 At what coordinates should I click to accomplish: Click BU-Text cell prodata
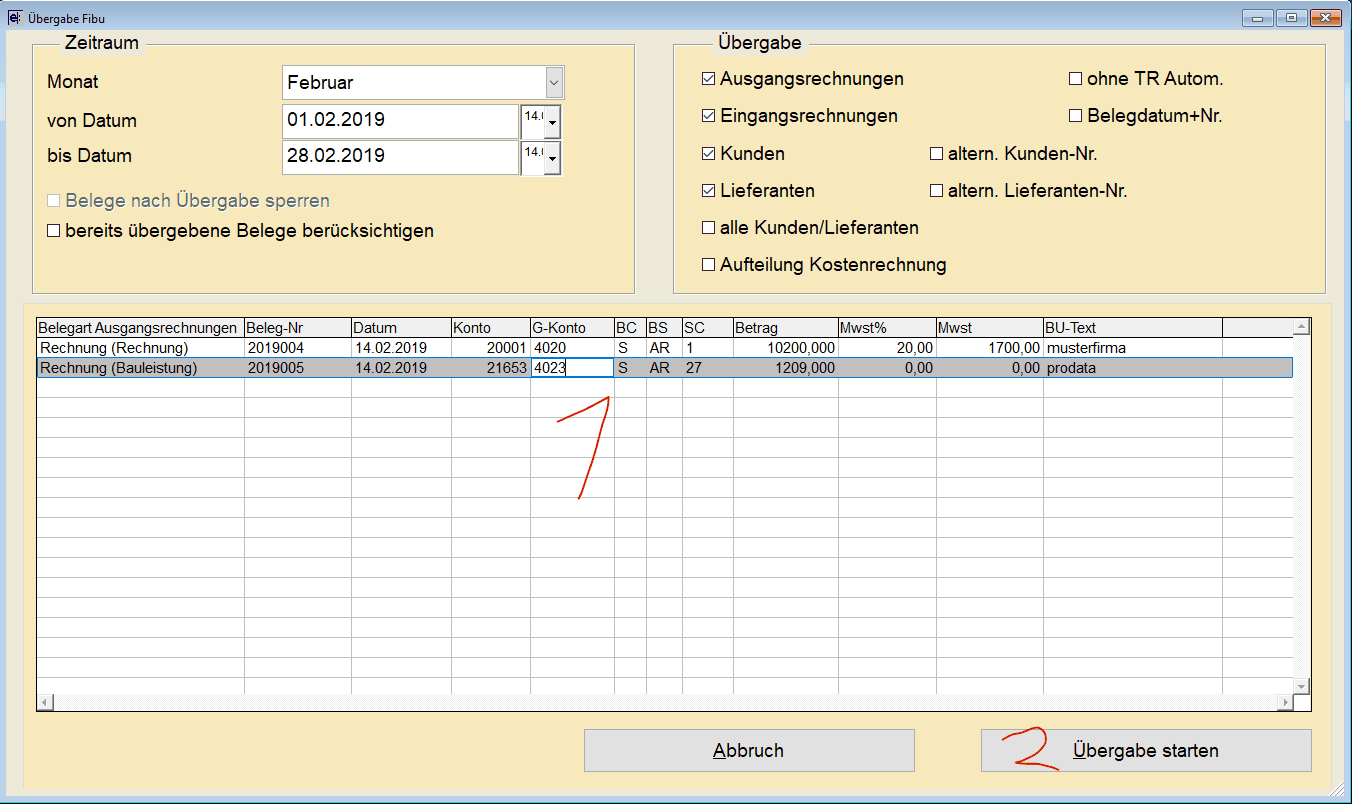click(1132, 368)
